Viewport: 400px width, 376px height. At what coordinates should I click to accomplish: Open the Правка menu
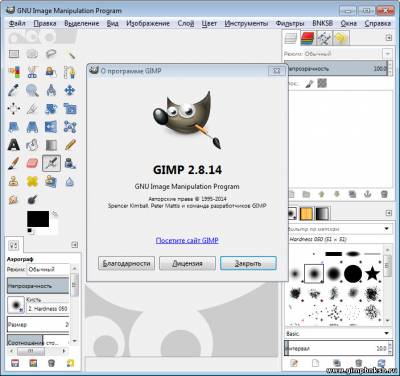click(45, 23)
